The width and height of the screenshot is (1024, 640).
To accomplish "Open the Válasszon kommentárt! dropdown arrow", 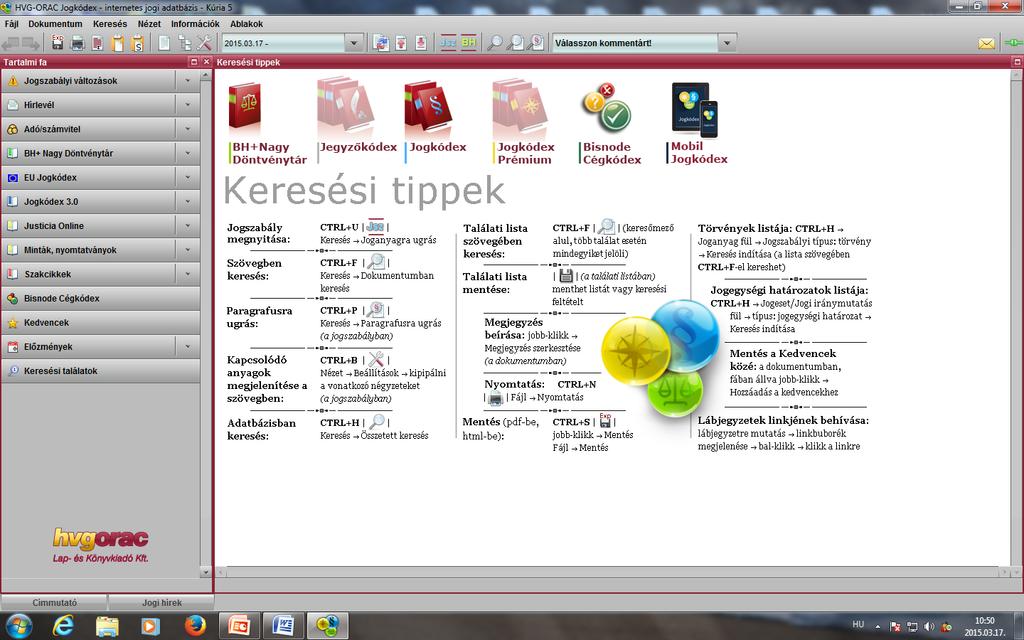I will point(727,43).
